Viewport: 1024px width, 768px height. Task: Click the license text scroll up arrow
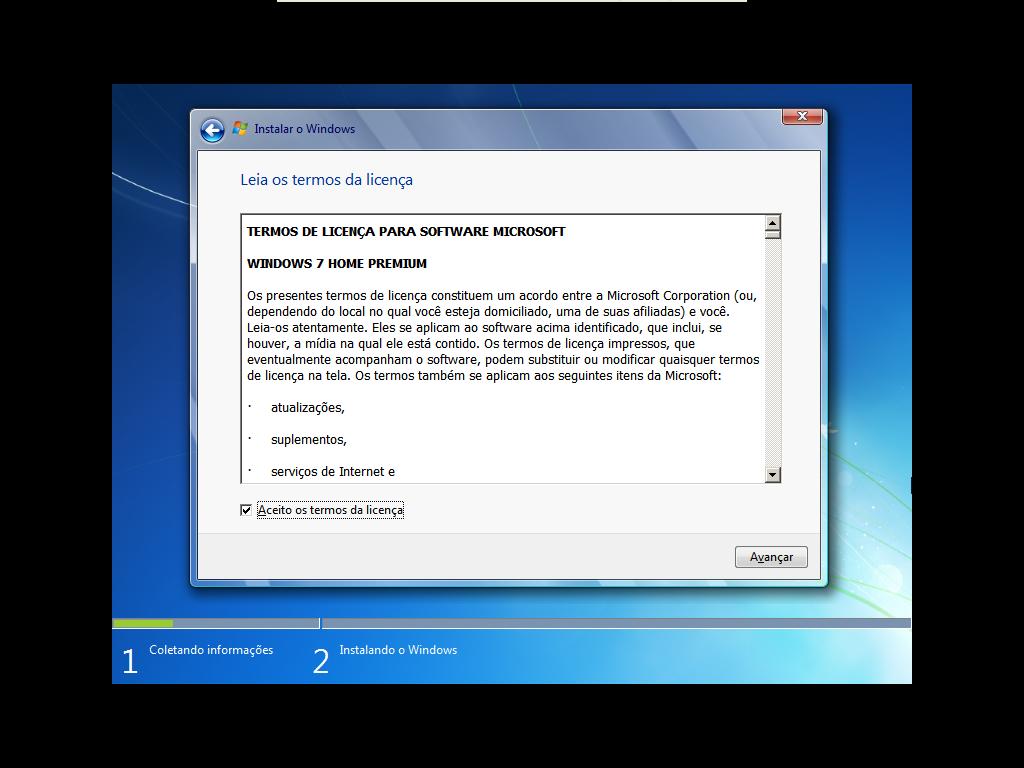point(773,223)
